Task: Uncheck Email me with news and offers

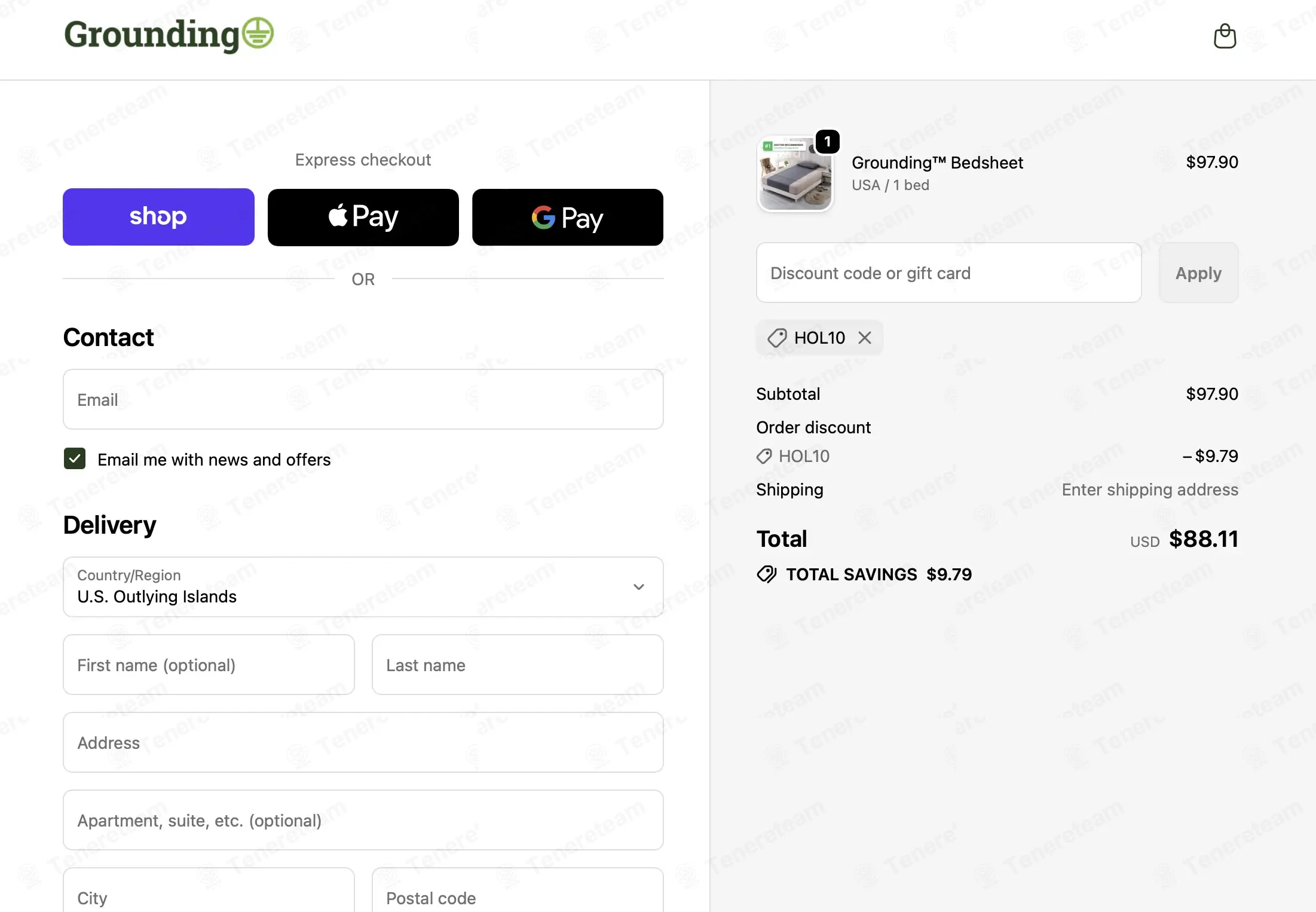Action: pos(75,459)
